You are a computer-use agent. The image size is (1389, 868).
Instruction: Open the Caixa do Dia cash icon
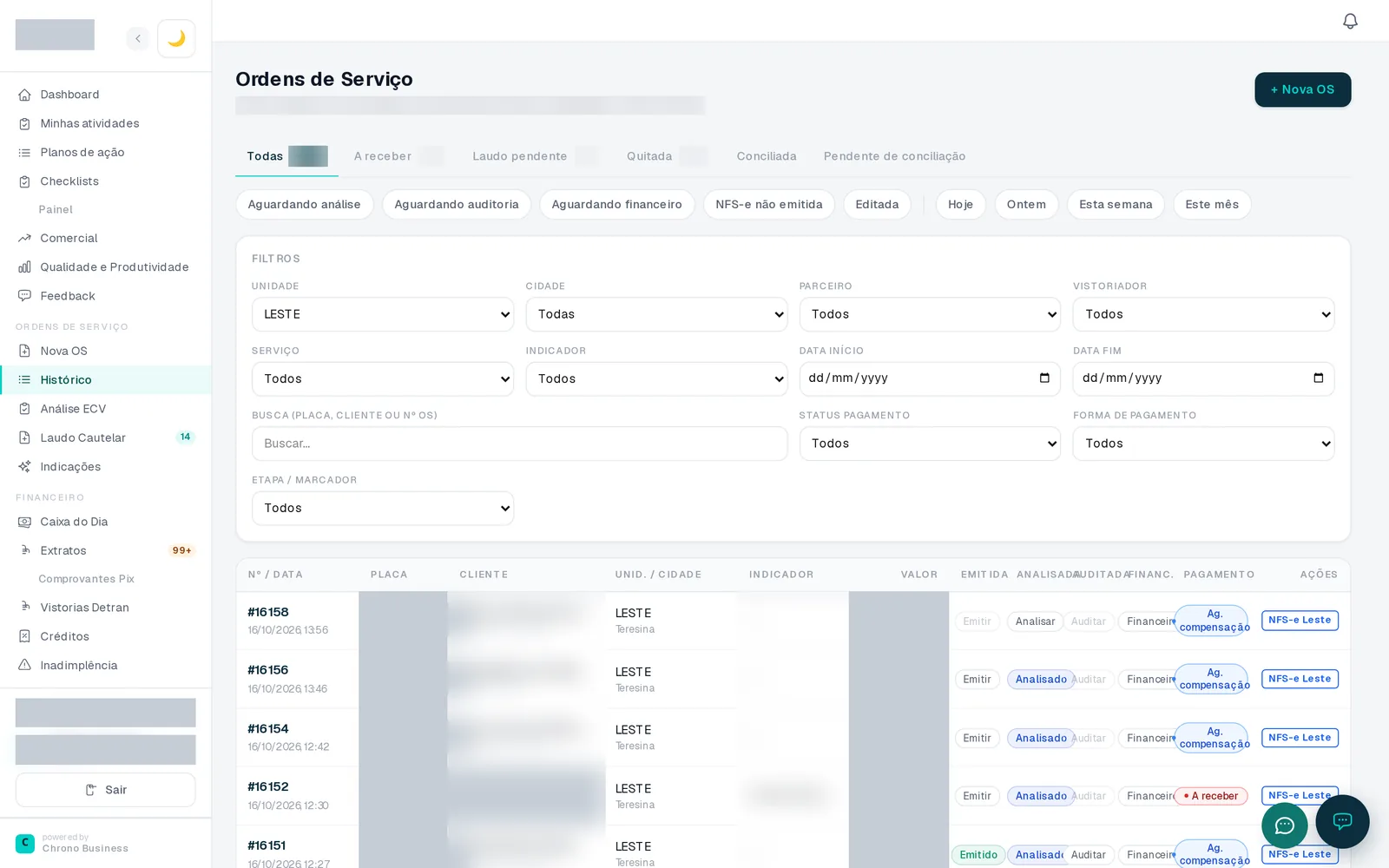coord(24,522)
